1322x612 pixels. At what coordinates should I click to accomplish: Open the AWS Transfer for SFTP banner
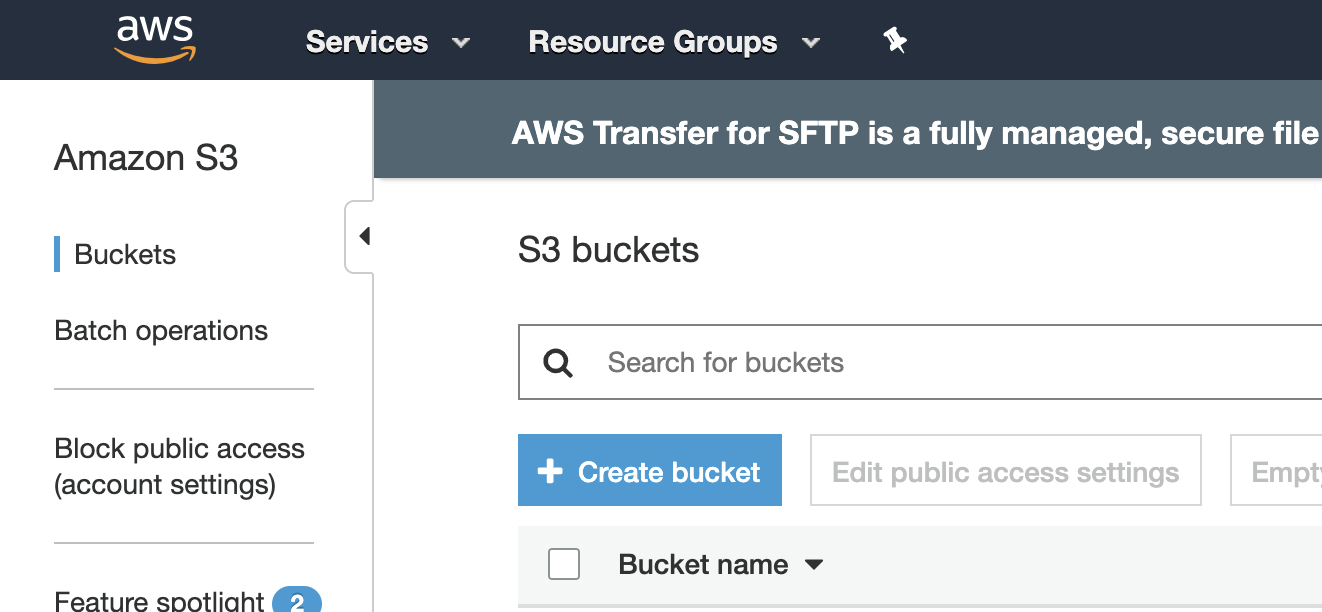pos(900,130)
